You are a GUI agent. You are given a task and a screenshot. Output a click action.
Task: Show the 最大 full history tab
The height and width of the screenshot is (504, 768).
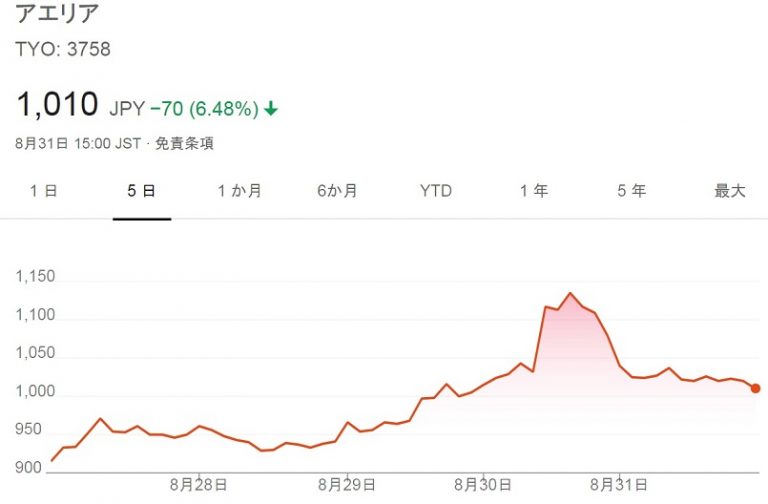pyautogui.click(x=730, y=191)
